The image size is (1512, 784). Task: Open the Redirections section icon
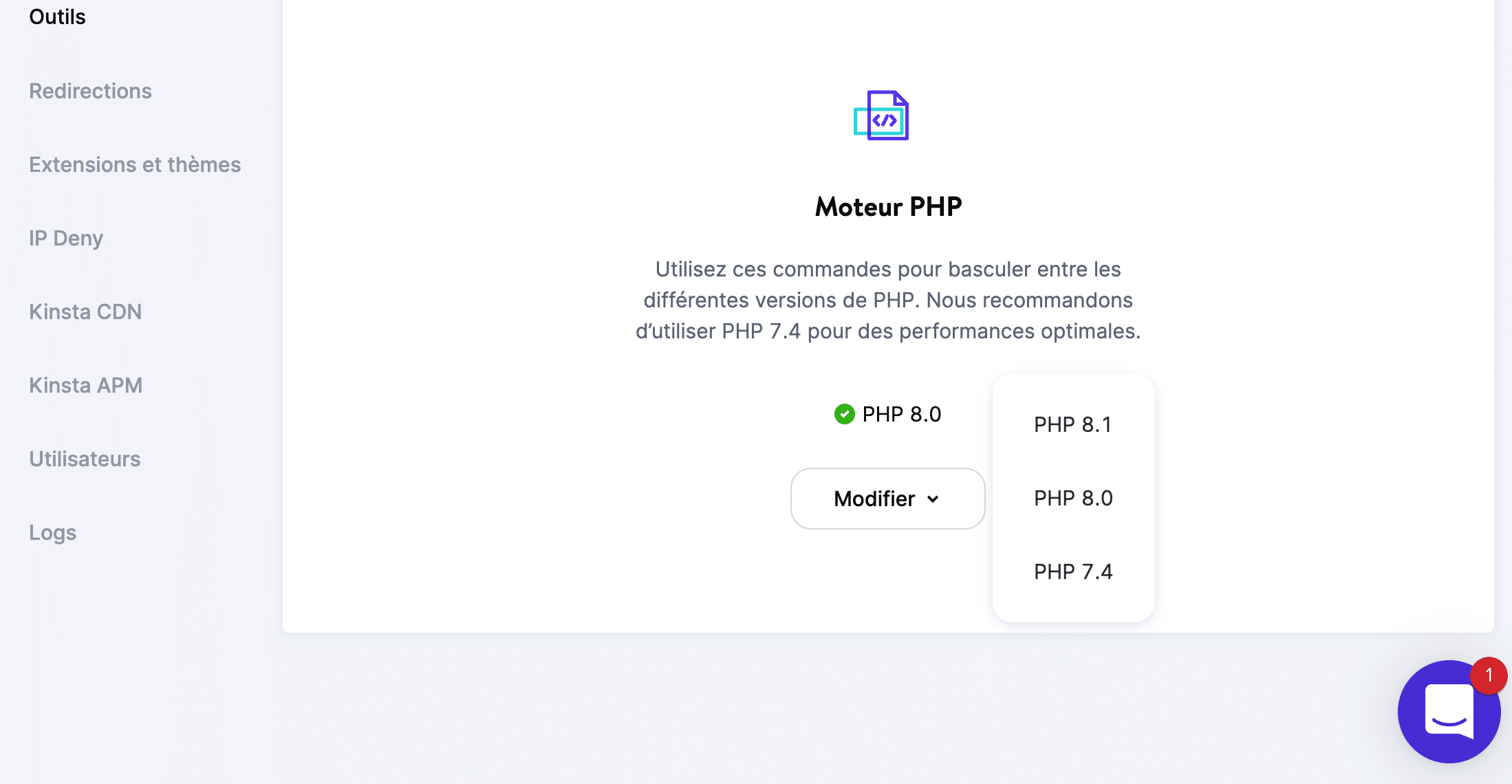(90, 91)
